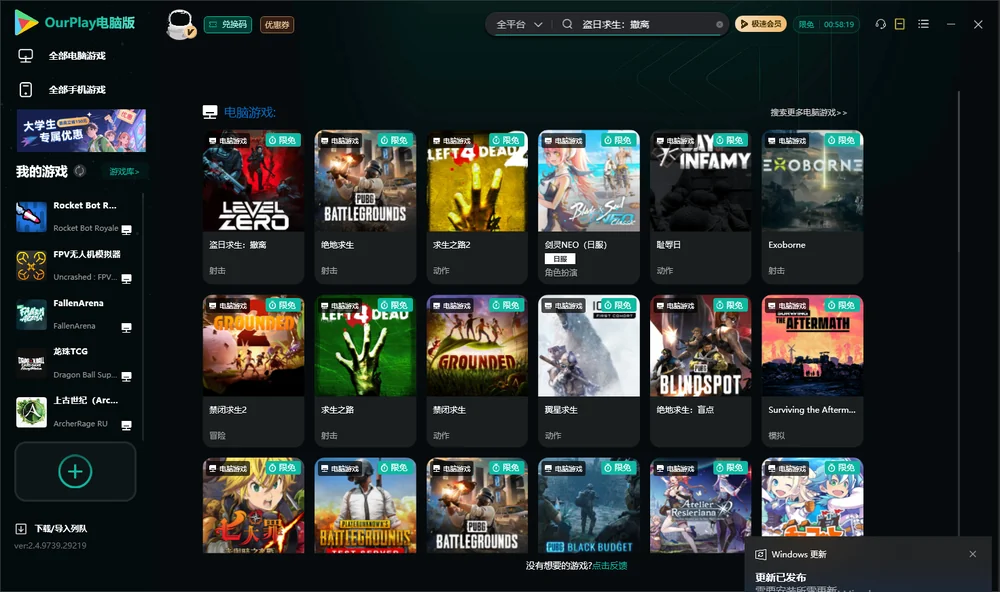Click the 更新已发布 notification text
This screenshot has width=1000, height=592.
(x=781, y=577)
